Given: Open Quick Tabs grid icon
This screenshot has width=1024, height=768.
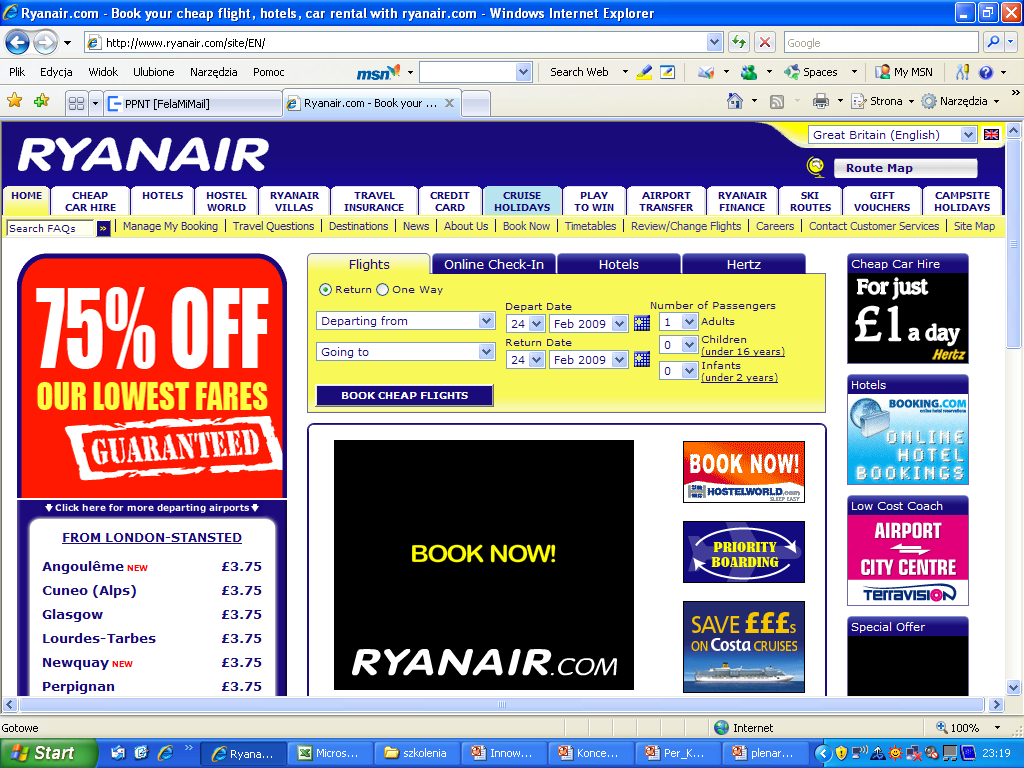Looking at the screenshot, I should pos(76,103).
